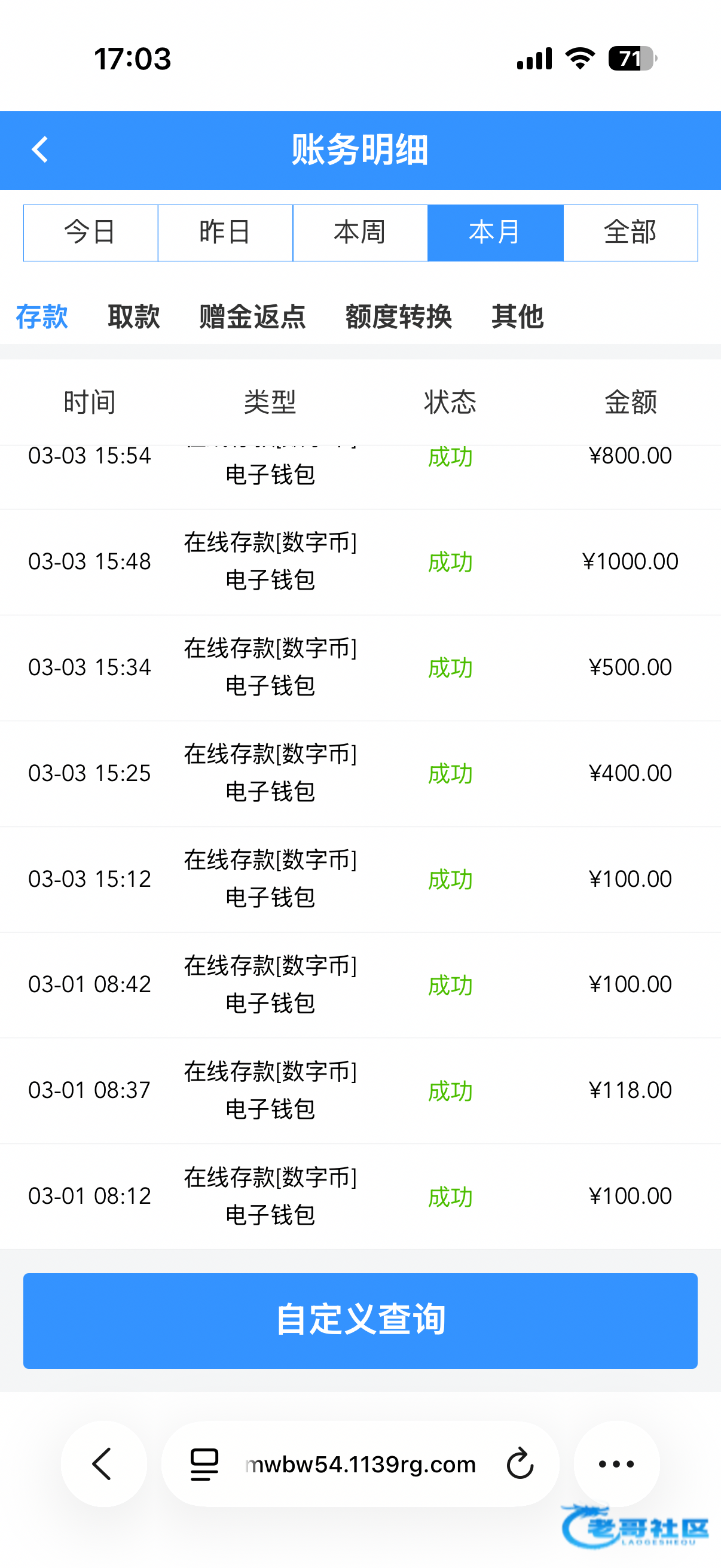Select the 昨日 date filter
This screenshot has height=1568, width=721.
pyautogui.click(x=225, y=233)
